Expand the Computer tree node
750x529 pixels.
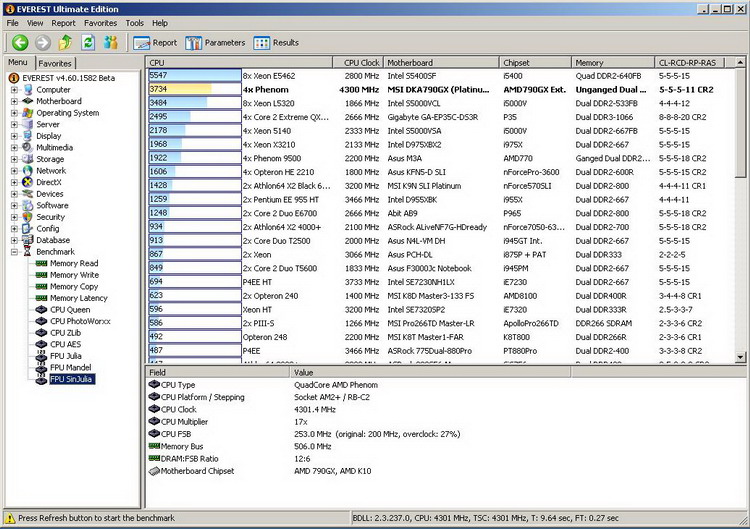15,90
